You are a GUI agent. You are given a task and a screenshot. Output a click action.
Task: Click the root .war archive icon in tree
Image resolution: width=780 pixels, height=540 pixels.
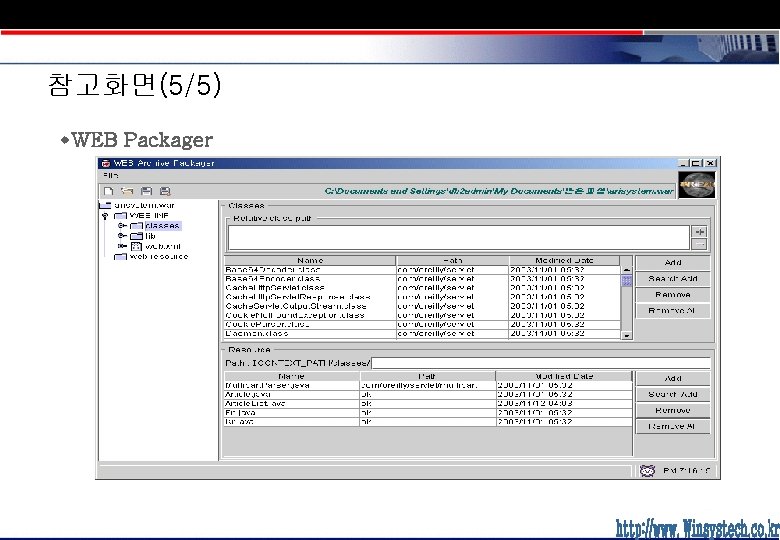pos(105,205)
